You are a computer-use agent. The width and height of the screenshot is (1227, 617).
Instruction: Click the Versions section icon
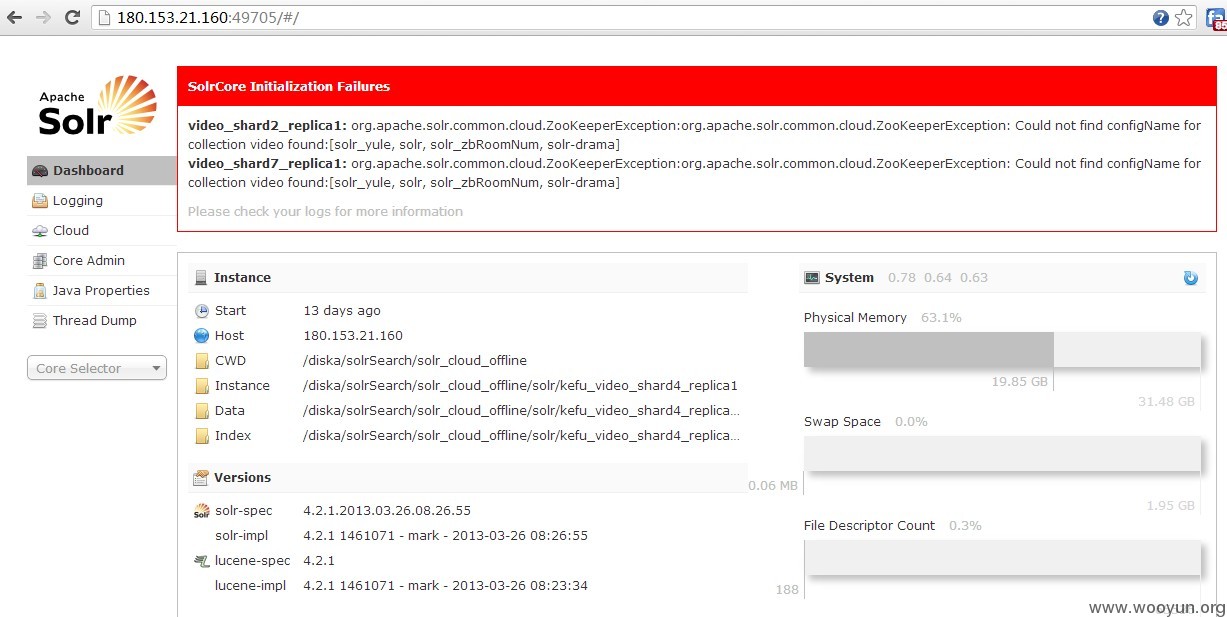[x=201, y=478]
